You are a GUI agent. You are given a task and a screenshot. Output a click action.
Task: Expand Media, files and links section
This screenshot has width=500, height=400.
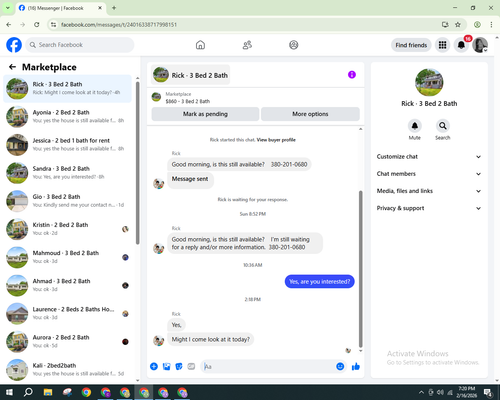429,191
